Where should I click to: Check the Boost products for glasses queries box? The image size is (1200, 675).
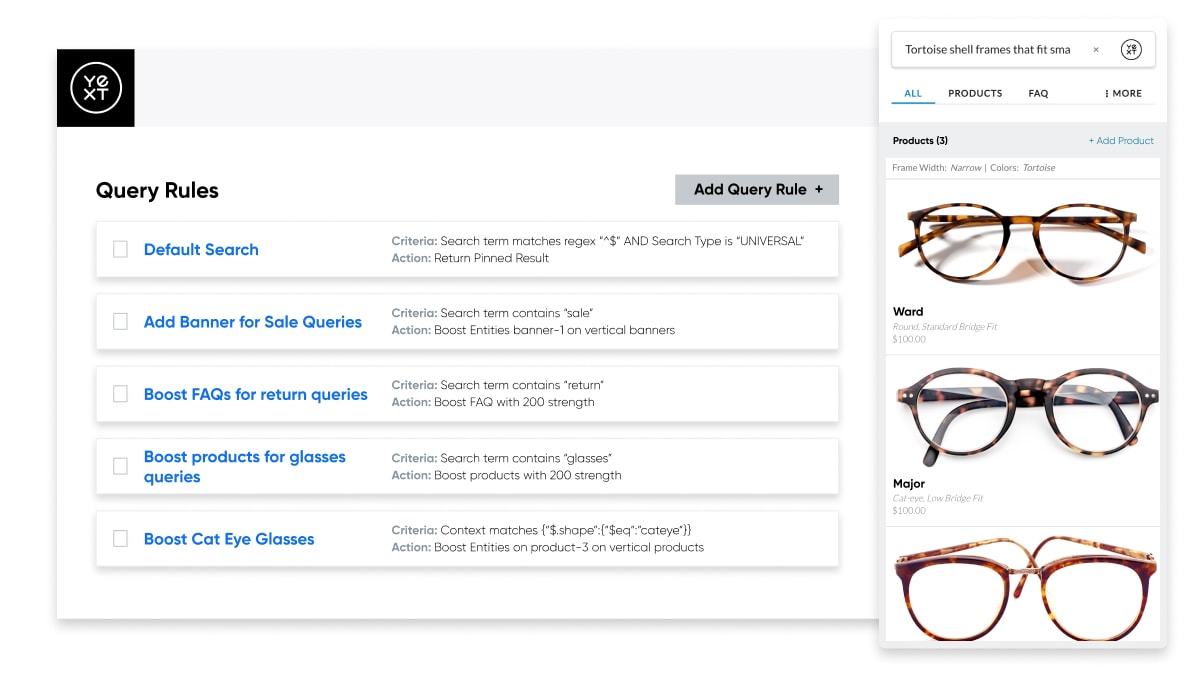click(x=120, y=466)
